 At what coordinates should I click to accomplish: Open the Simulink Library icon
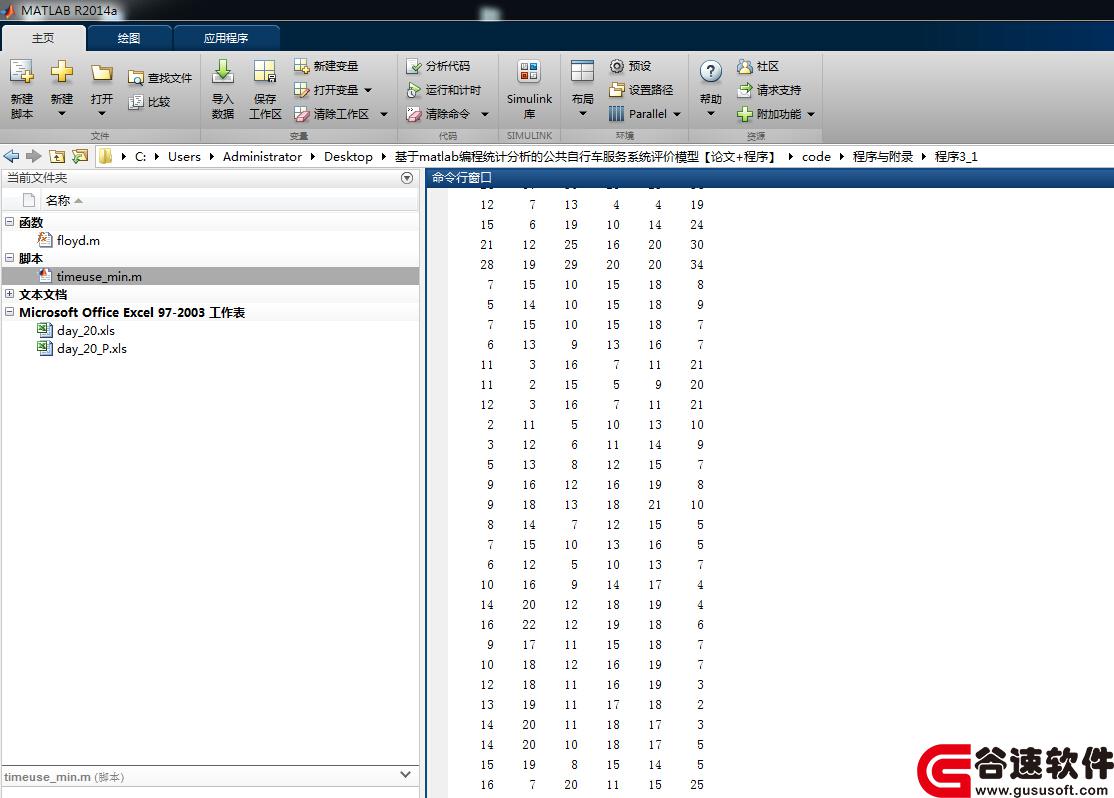click(x=529, y=72)
